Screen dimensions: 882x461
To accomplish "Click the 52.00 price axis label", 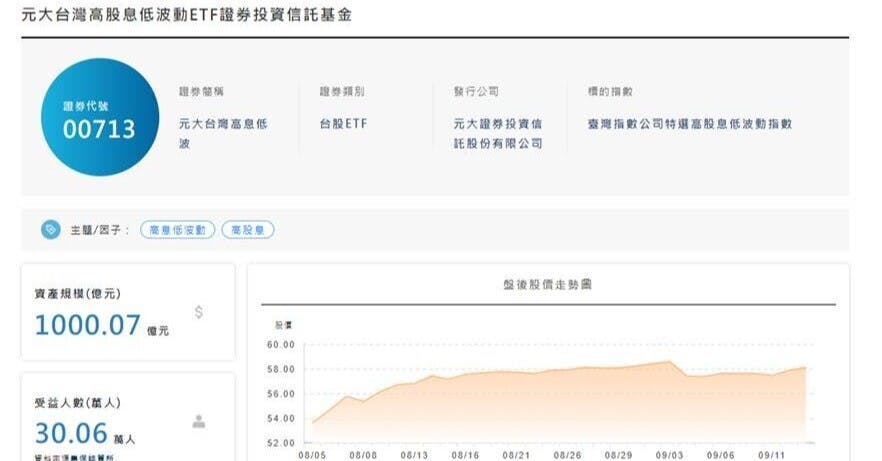I will tap(280, 442).
